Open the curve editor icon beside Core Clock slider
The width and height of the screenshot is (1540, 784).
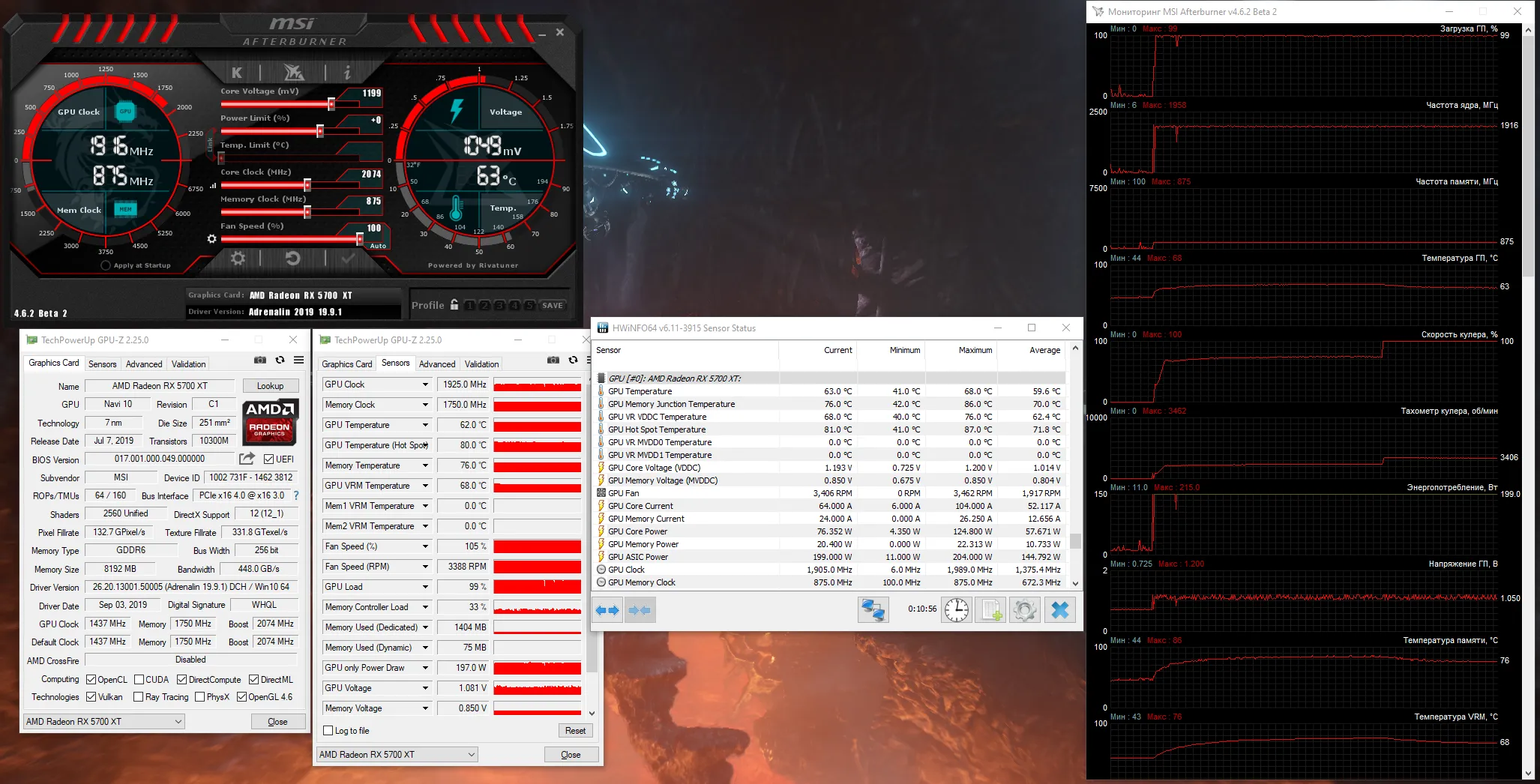(x=213, y=185)
